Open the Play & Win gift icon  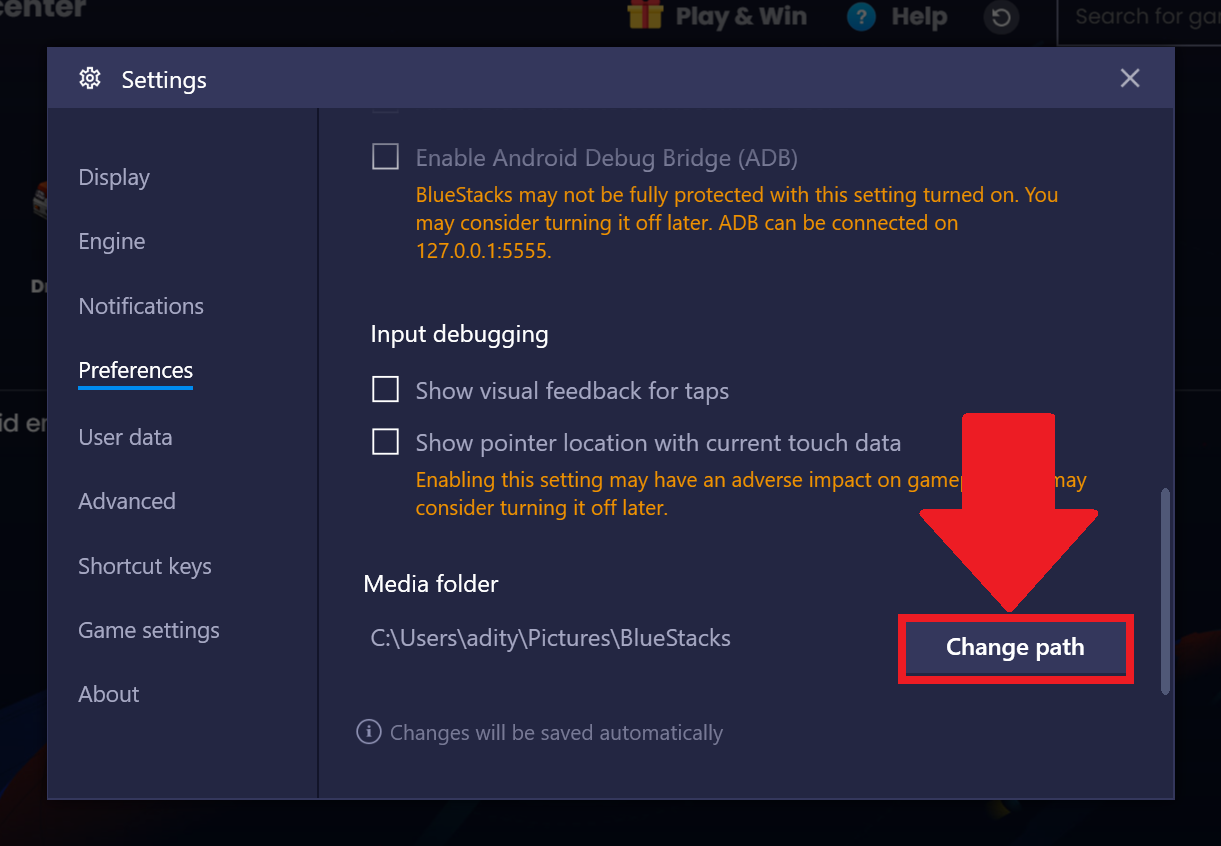click(645, 15)
